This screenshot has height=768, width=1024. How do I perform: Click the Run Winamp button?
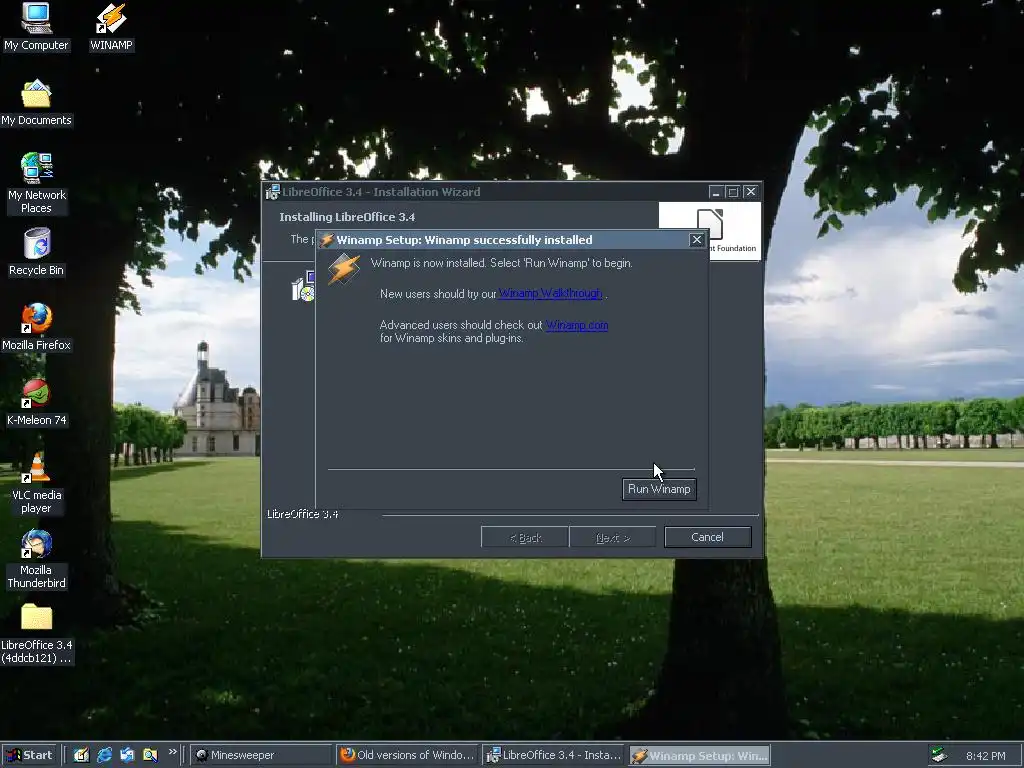[x=659, y=489]
